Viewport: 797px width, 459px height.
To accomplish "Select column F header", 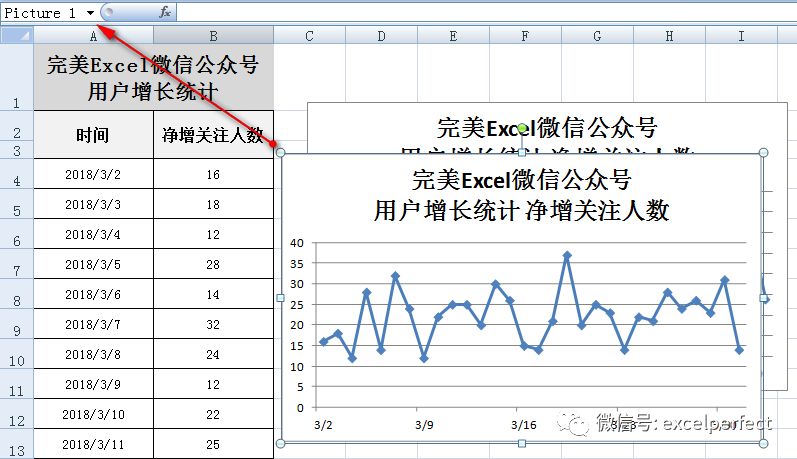I will click(525, 36).
